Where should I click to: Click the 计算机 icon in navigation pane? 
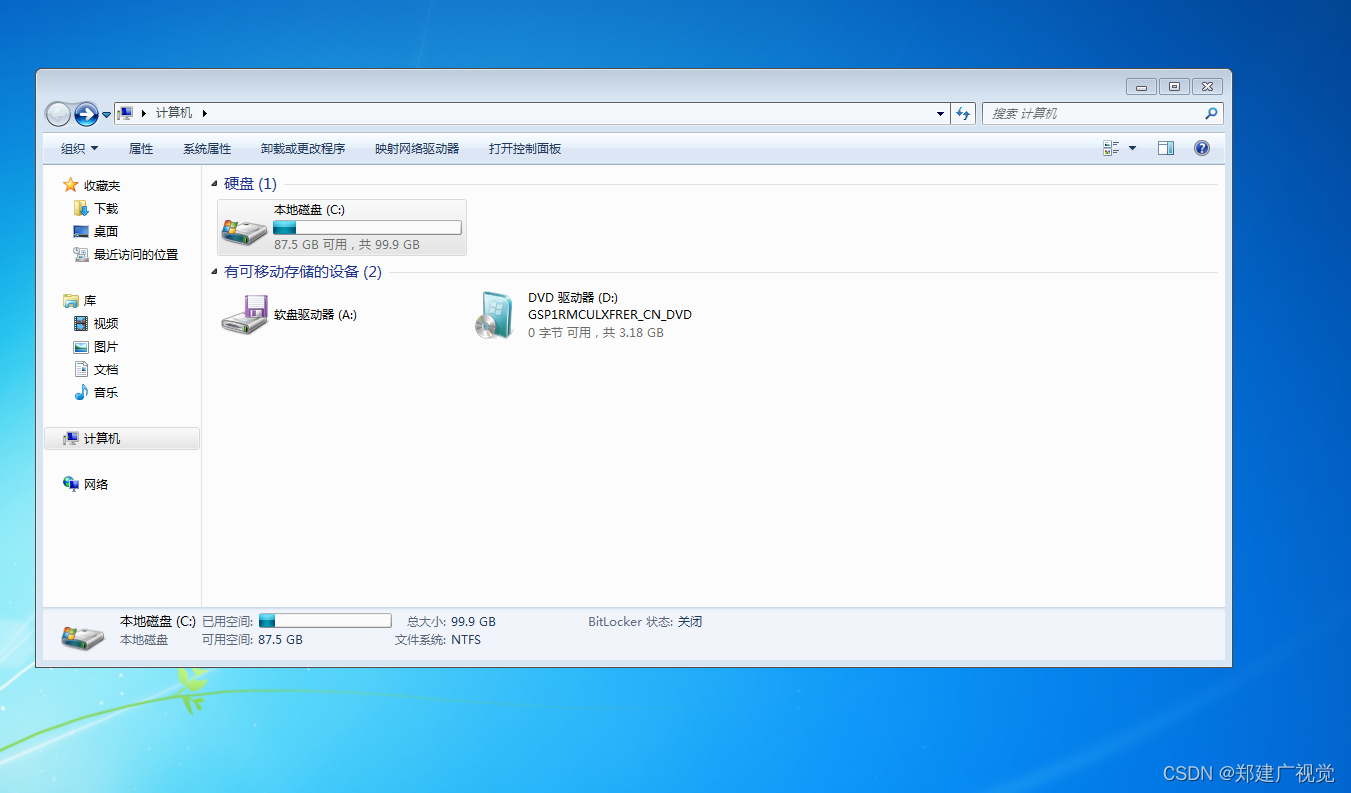(x=71, y=439)
